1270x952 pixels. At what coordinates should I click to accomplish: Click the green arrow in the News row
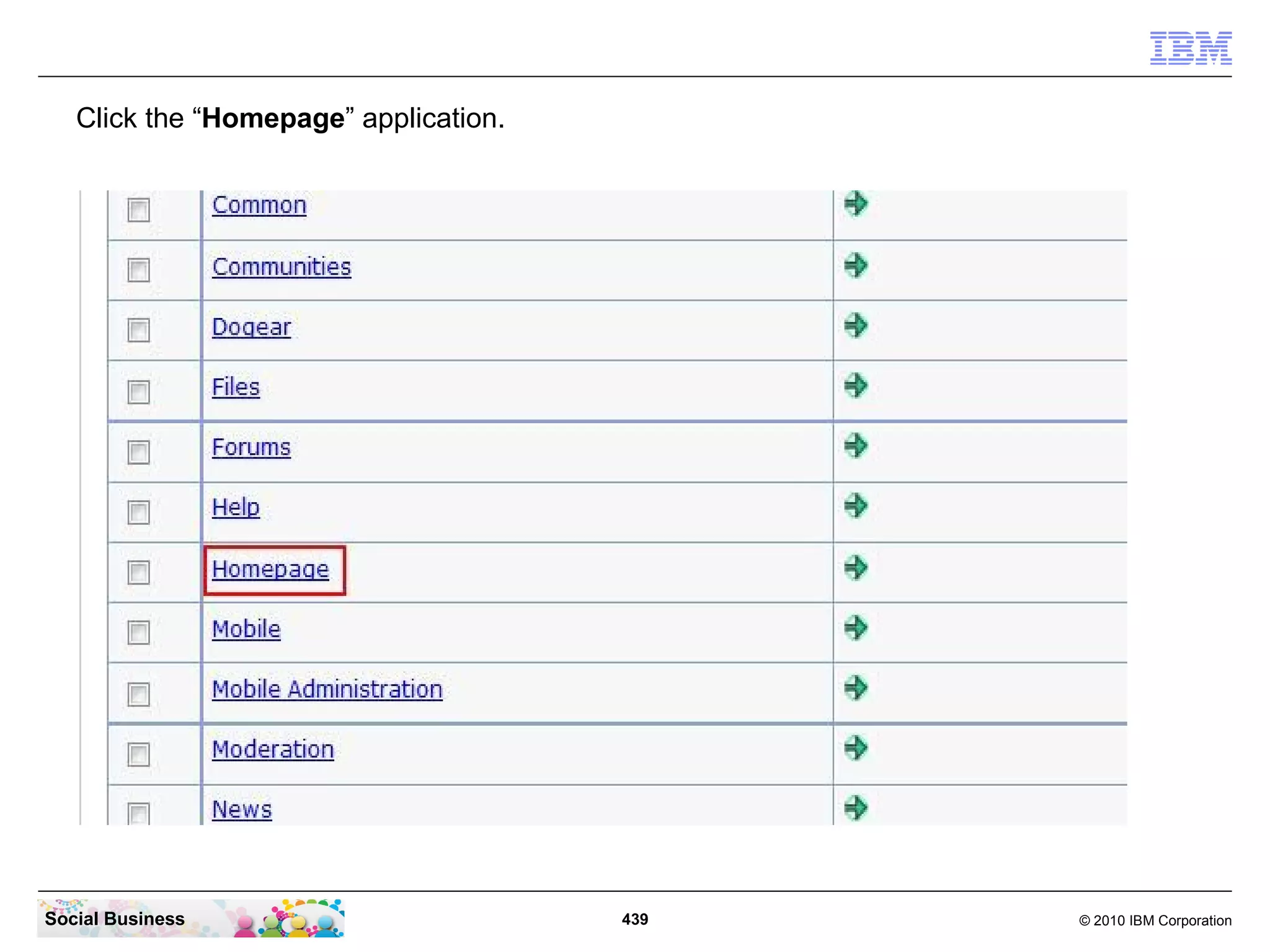pos(856,808)
